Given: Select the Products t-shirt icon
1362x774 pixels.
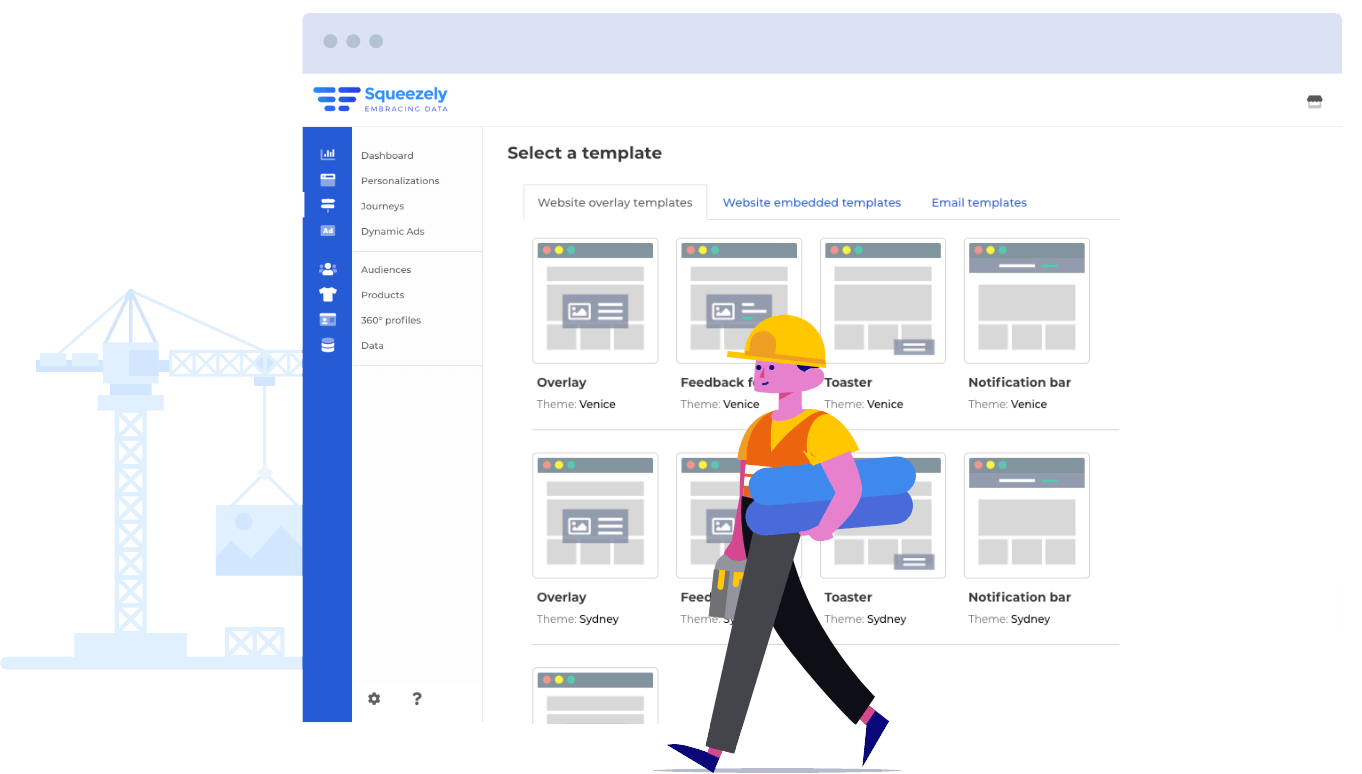Looking at the screenshot, I should [327, 294].
